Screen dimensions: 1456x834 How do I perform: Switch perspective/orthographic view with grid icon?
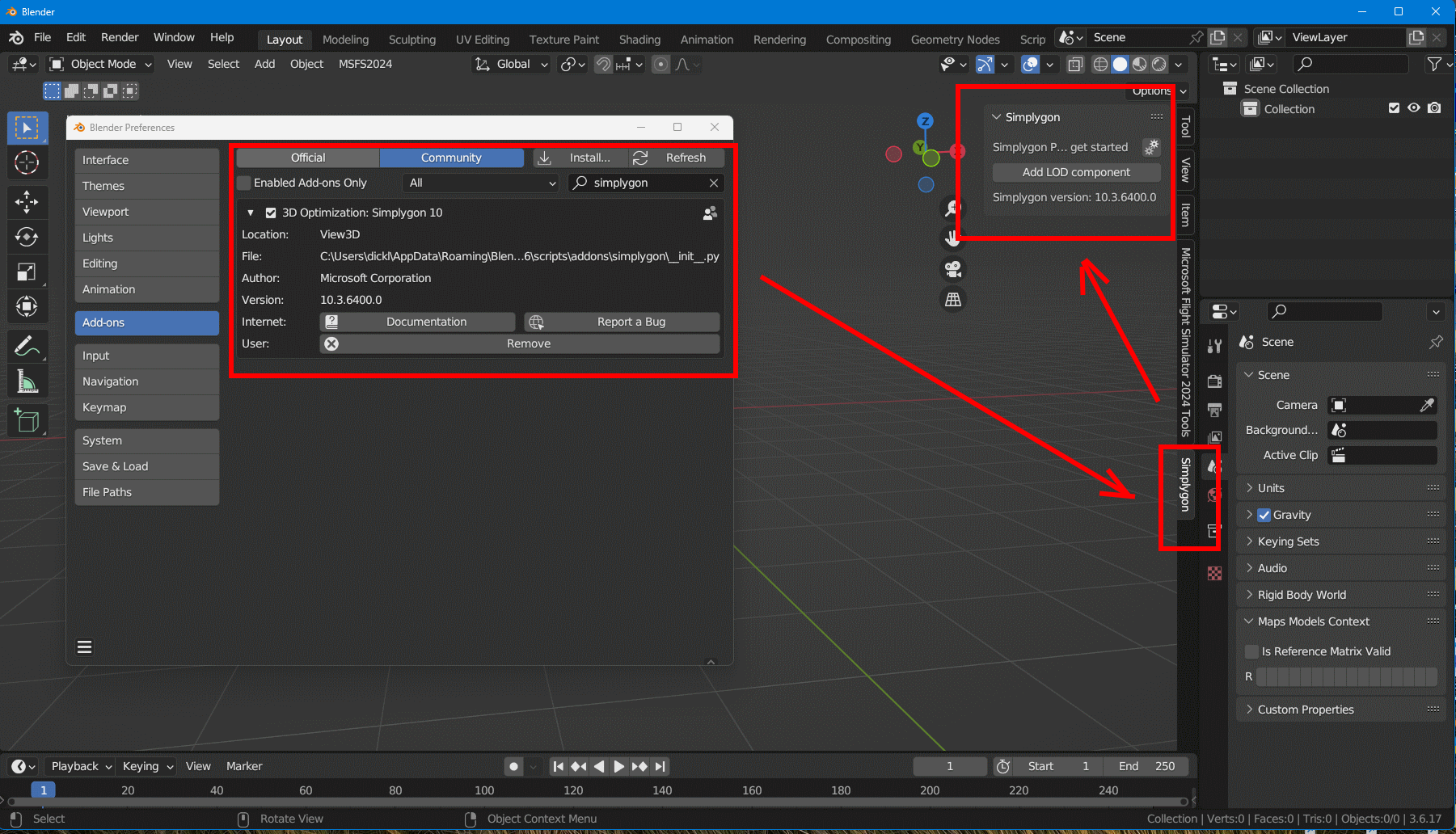(953, 300)
